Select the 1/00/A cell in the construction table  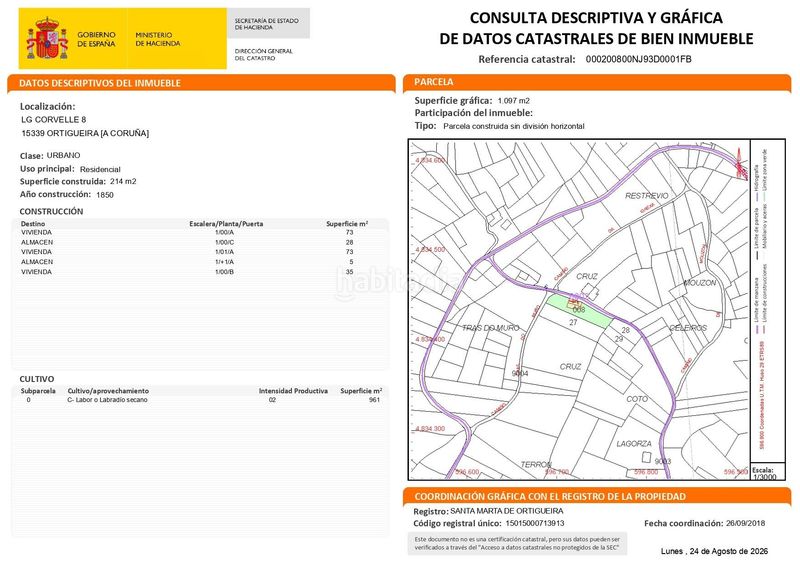[224, 232]
